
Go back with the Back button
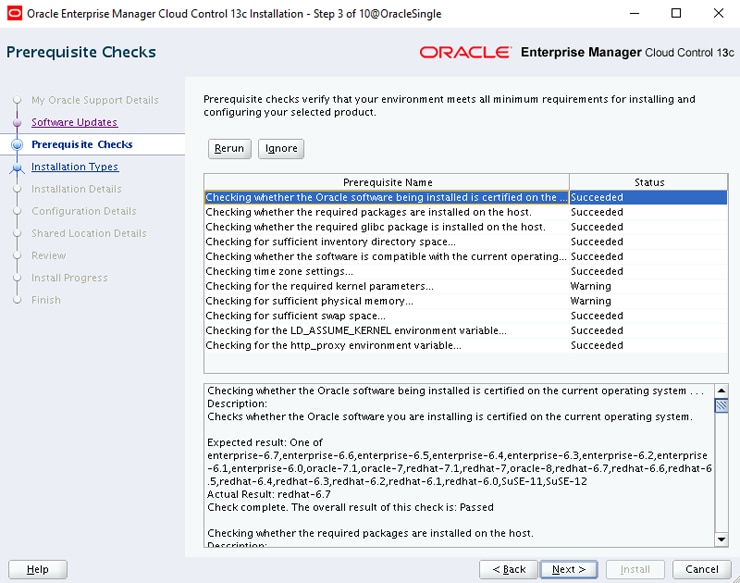[509, 569]
